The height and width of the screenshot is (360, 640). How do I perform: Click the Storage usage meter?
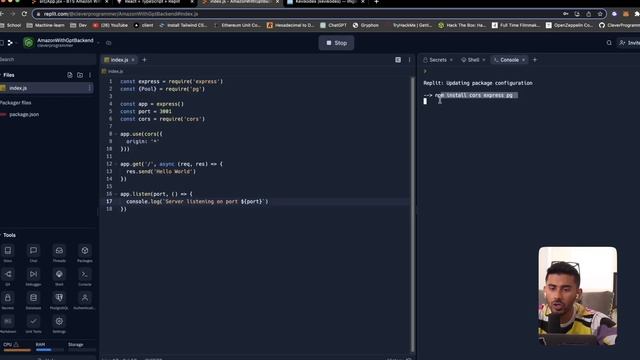tap(81, 347)
